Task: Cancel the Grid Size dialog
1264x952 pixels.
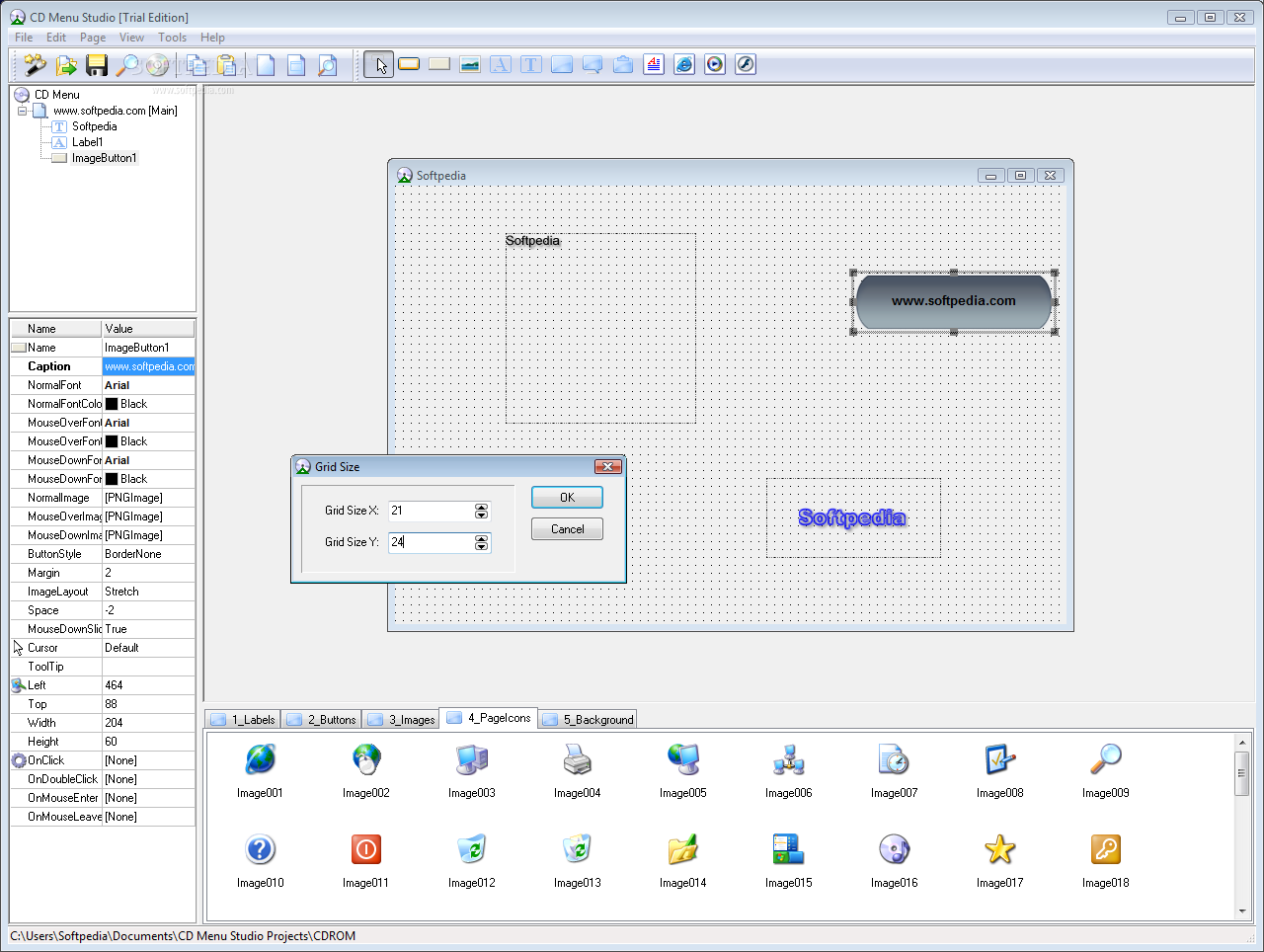Action: tap(567, 529)
